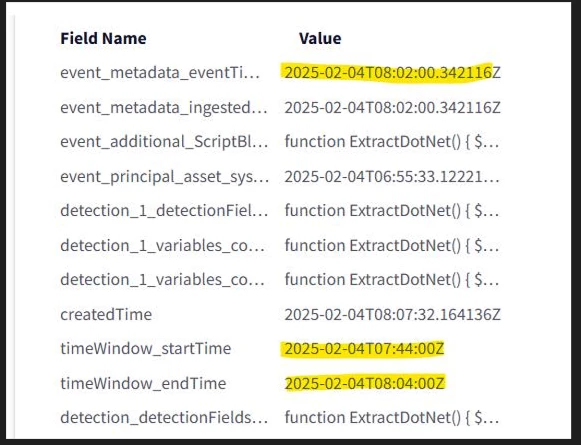
Task: Select the highlighted value 2025-02-04T07:44:00Z
Action: coord(364,349)
